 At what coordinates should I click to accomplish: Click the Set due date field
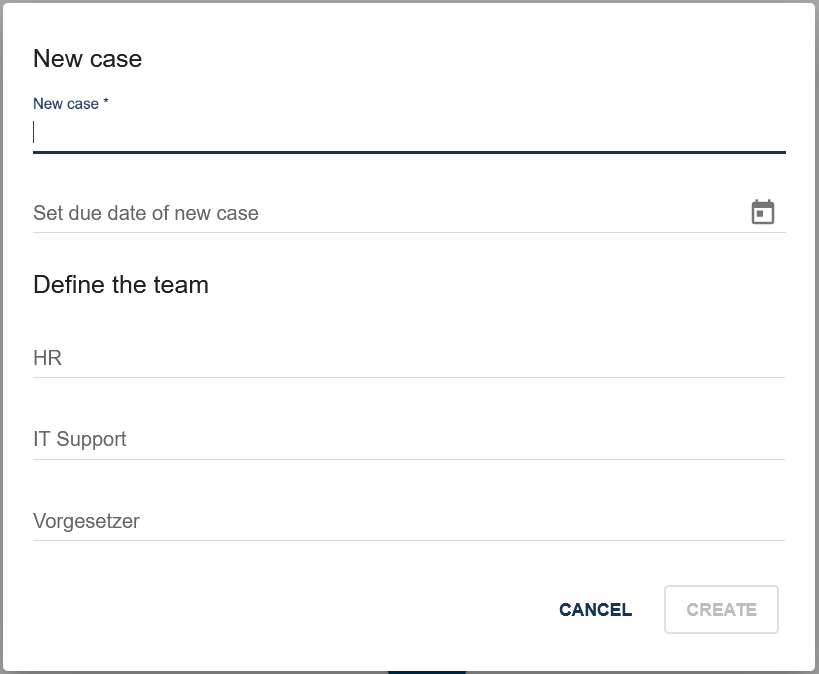pyautogui.click(x=300, y=213)
